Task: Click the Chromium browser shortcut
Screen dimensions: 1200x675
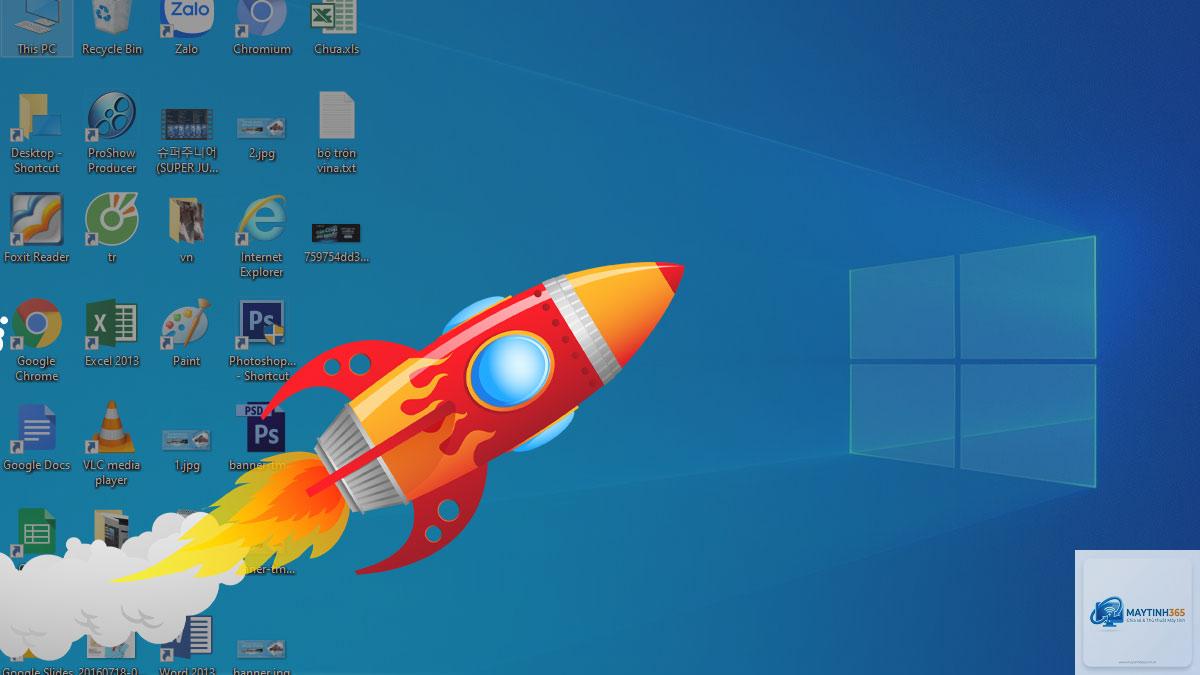Action: 262,28
